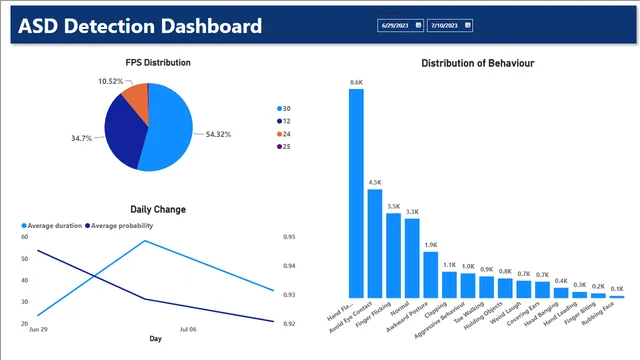Select the Head Banging bar

(x=561, y=293)
